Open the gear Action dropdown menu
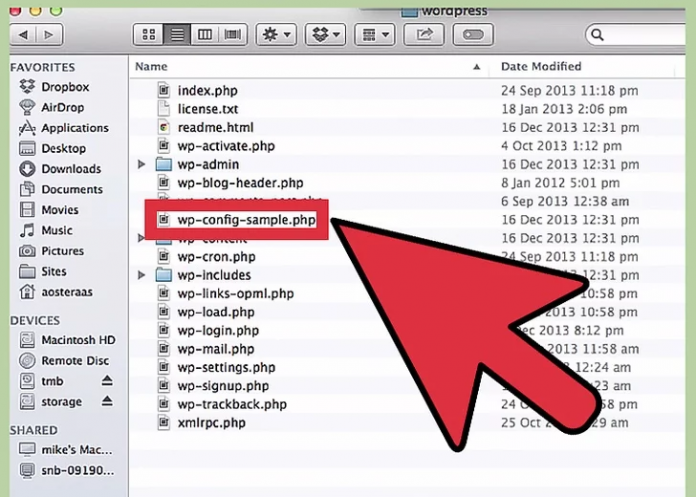Screen dimensions: 696x497 pyautogui.click(x=275, y=34)
